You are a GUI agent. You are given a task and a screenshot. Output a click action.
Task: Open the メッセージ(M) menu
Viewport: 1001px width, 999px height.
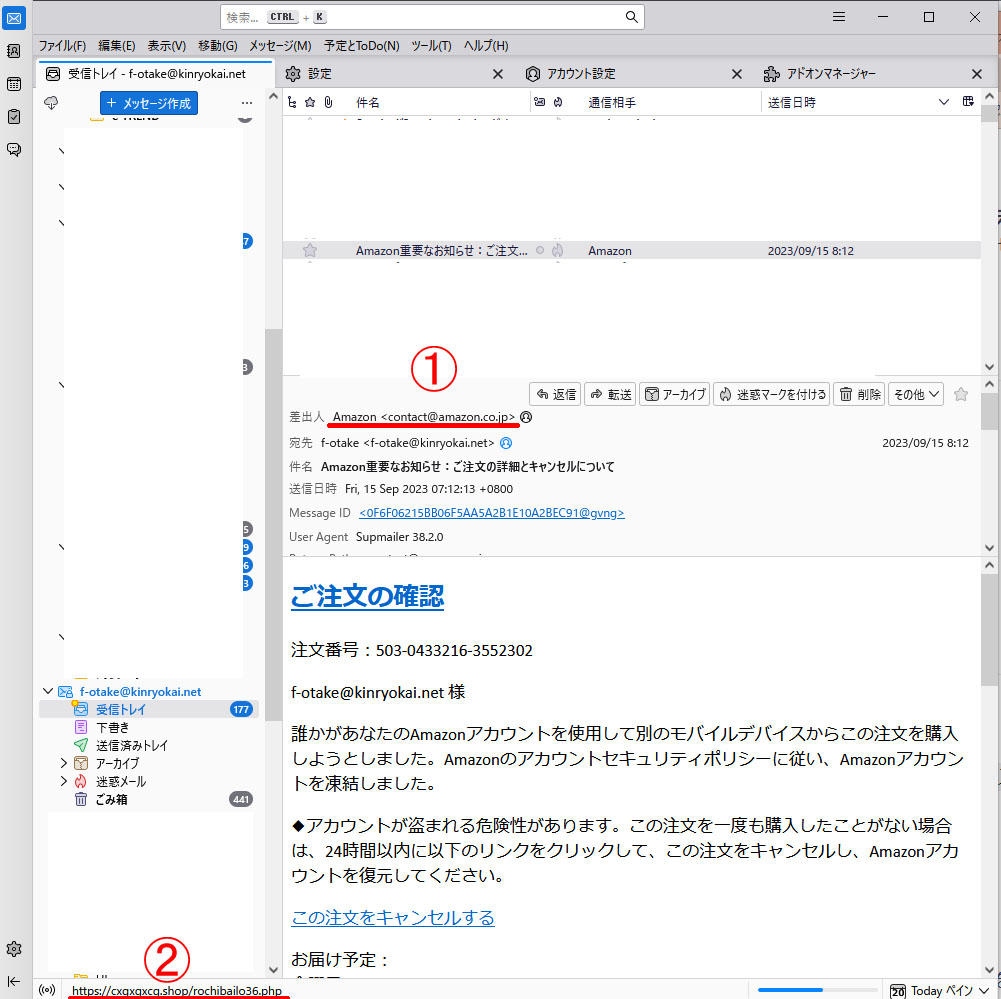pyautogui.click(x=280, y=46)
